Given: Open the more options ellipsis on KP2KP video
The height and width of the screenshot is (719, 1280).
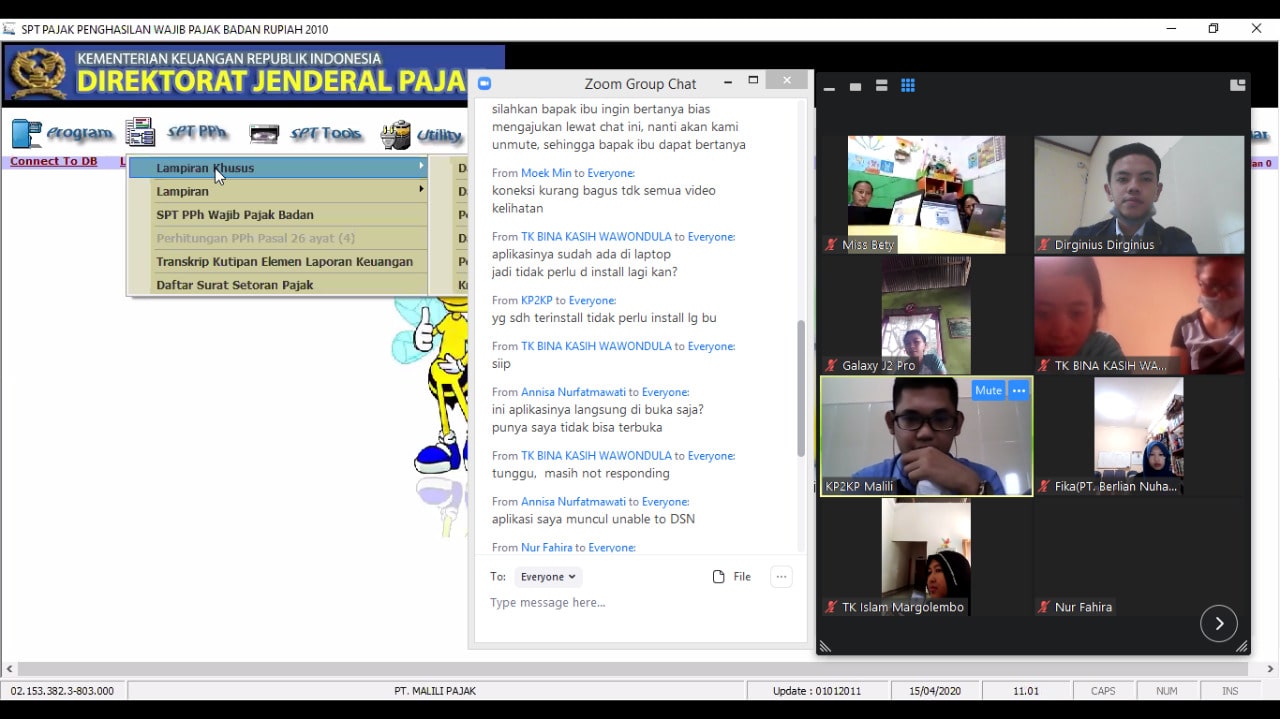Looking at the screenshot, I should pyautogui.click(x=1019, y=391).
